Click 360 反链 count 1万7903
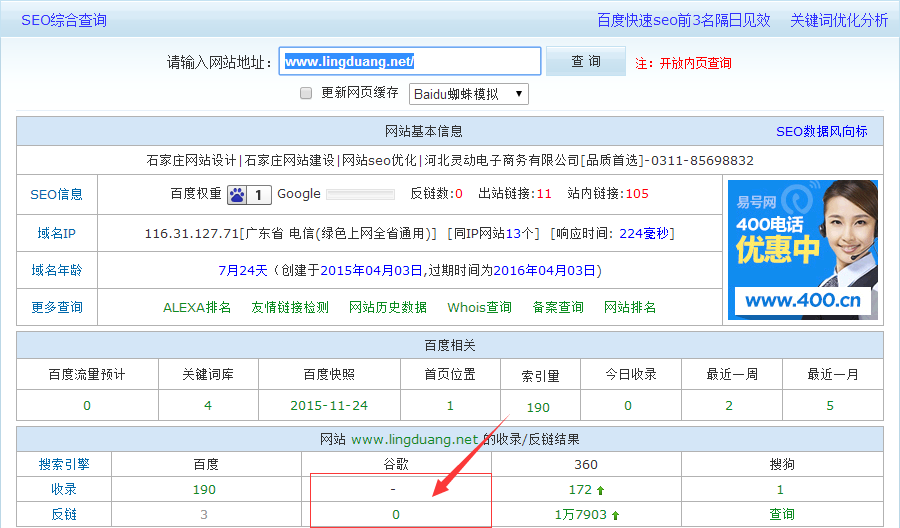This screenshot has height=528, width=900. click(x=580, y=515)
